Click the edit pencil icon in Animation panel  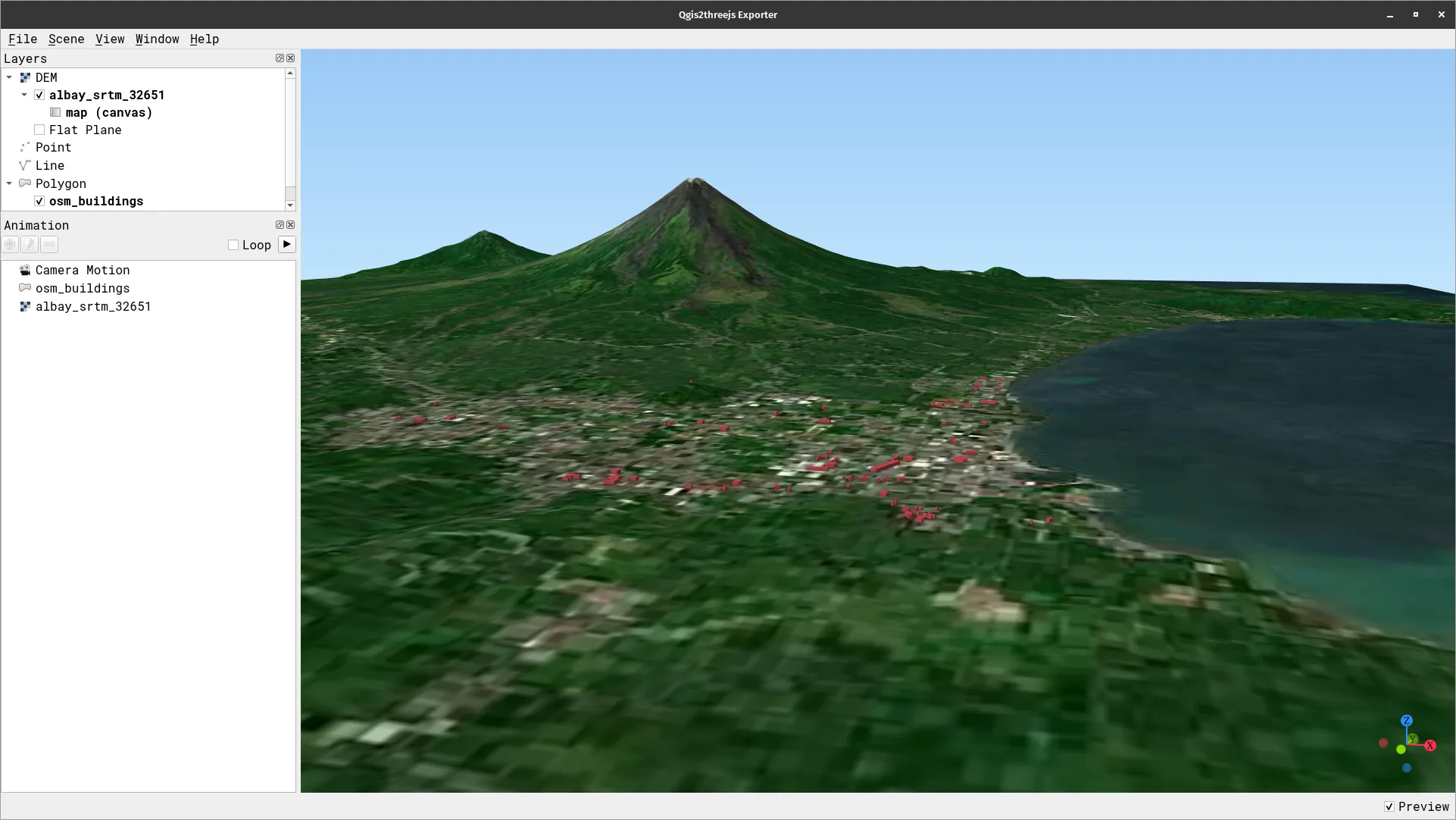[x=29, y=244]
